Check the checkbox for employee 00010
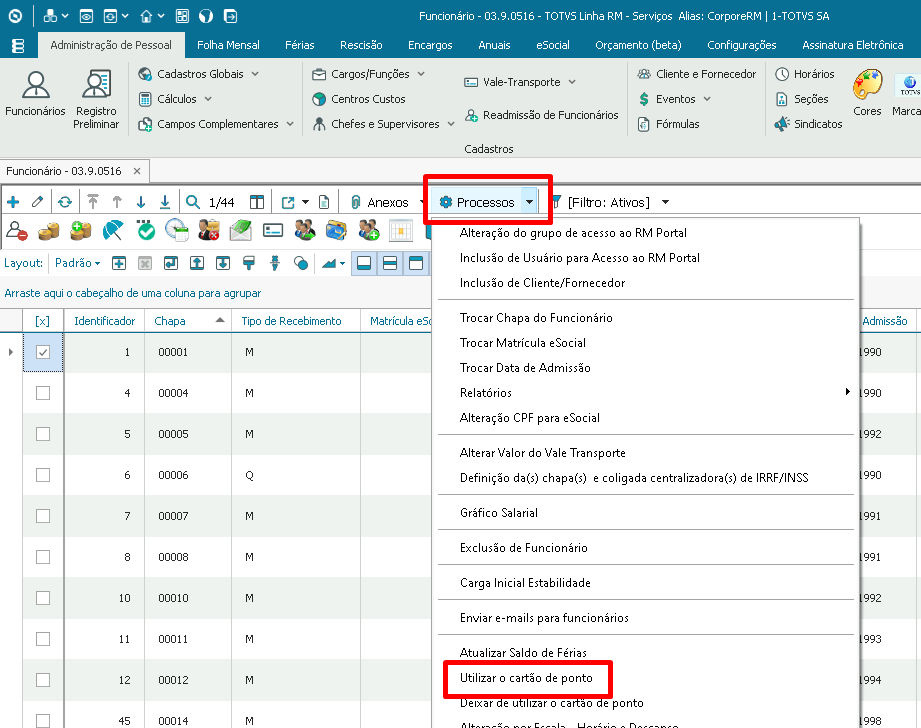Image resolution: width=921 pixels, height=728 pixels. (x=43, y=598)
